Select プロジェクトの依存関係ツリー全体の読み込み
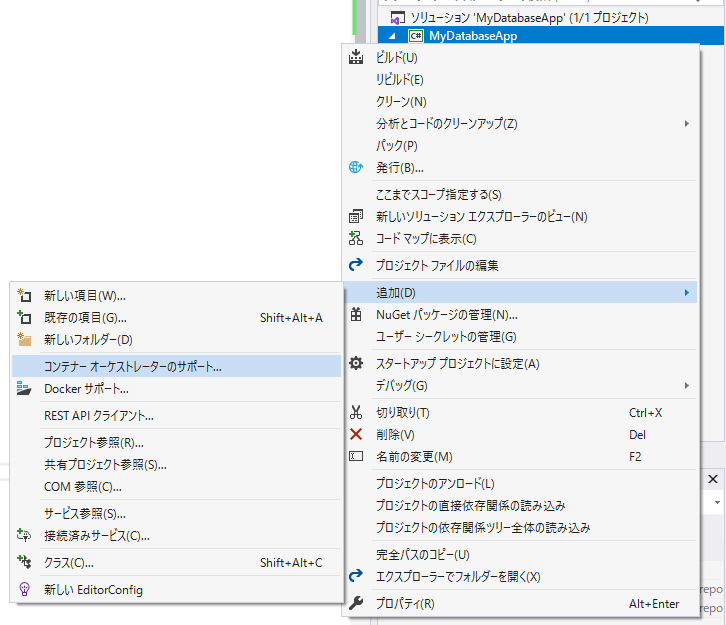Screen dimensions: 726x625 (x=520, y=528)
